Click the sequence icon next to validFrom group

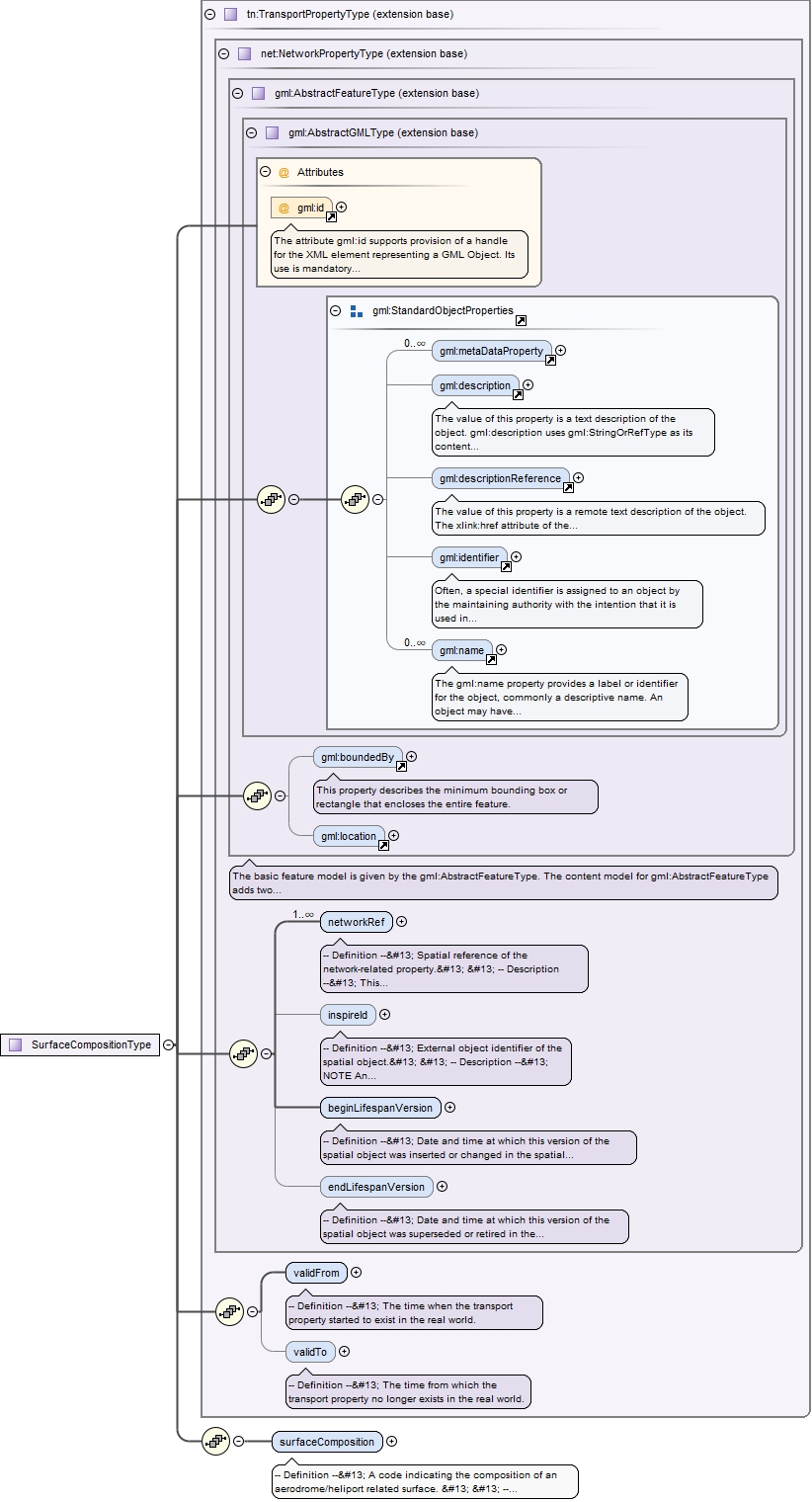pos(229,1311)
